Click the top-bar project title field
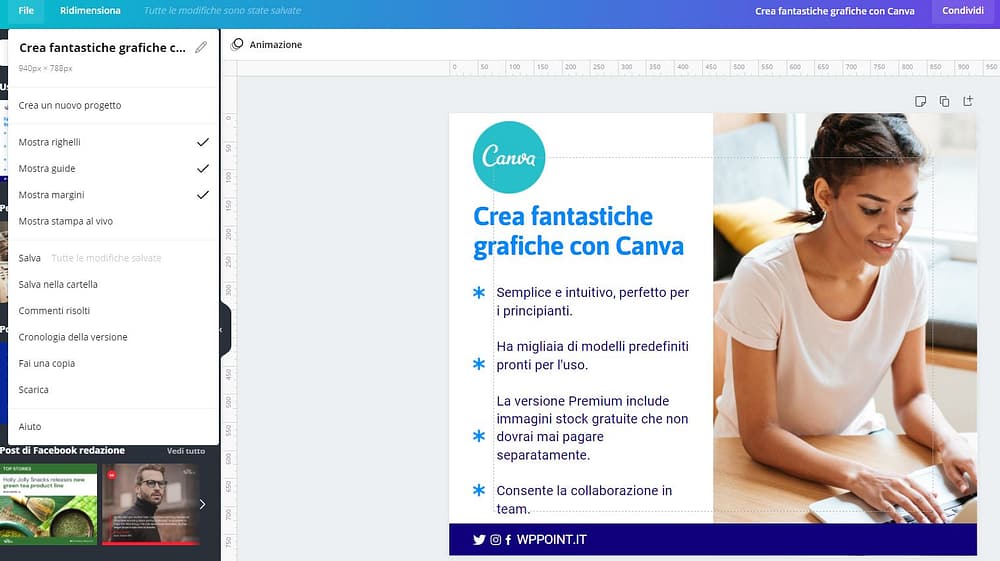 pyautogui.click(x=834, y=11)
